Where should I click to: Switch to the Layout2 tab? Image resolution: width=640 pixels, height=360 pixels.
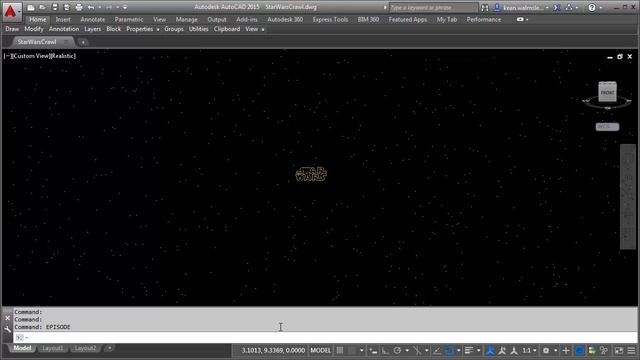point(85,348)
